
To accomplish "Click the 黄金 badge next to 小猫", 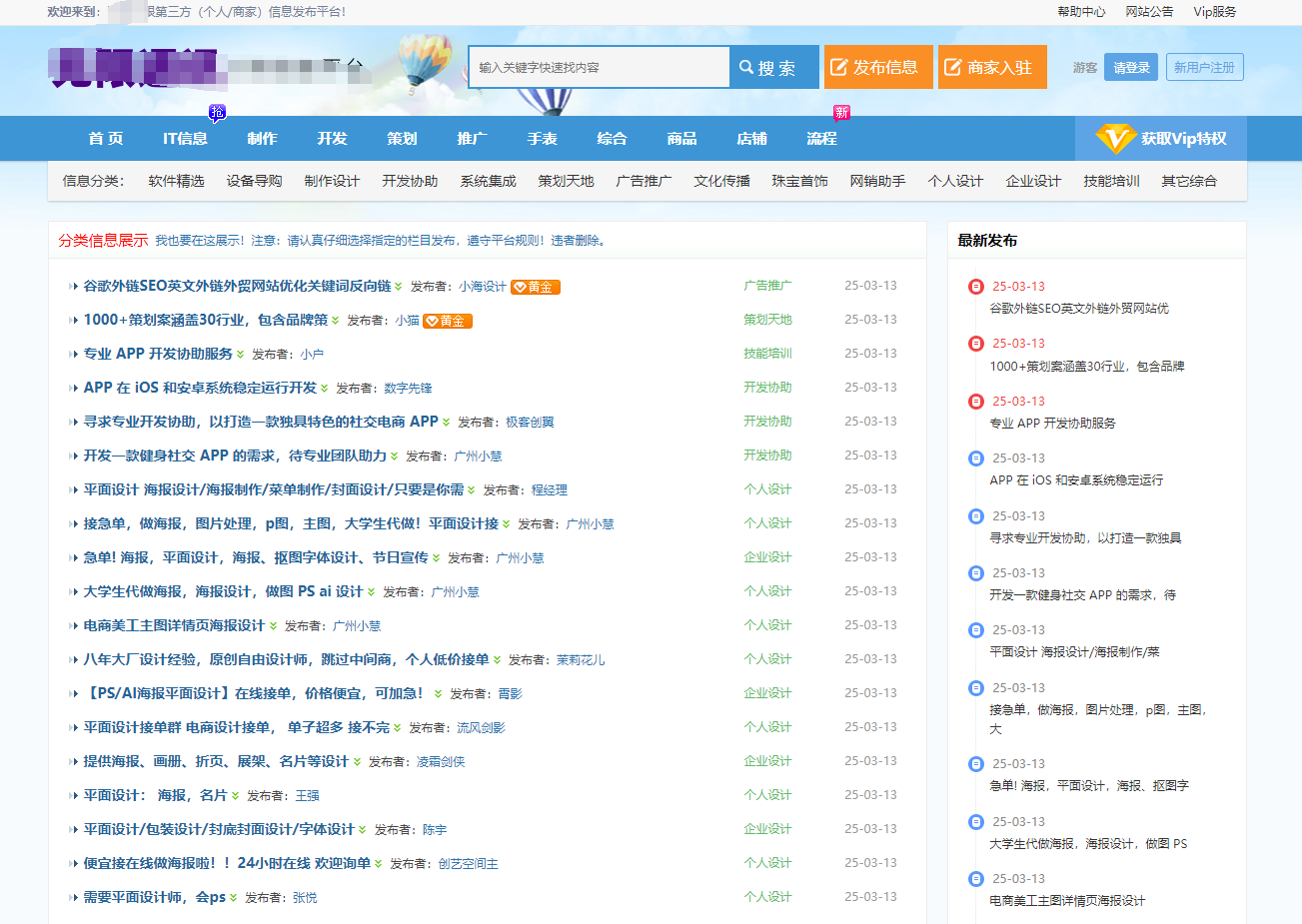I will coord(448,320).
